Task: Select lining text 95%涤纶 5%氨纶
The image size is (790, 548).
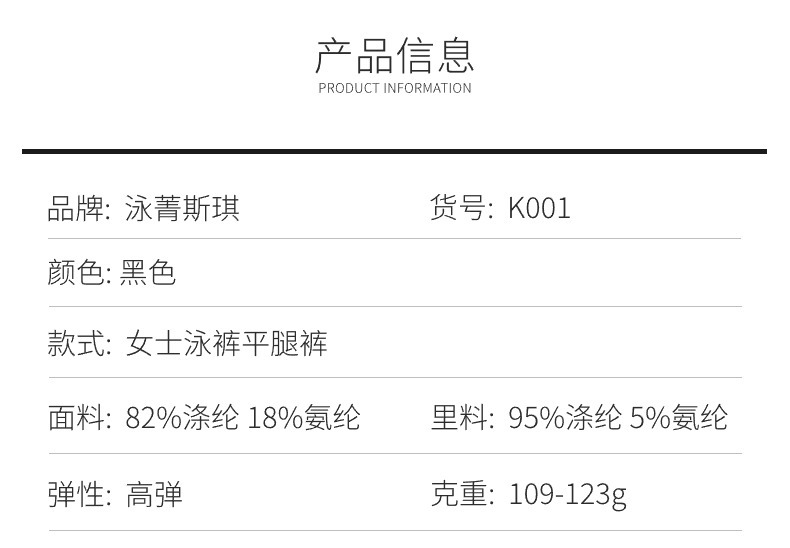Action: point(617,417)
